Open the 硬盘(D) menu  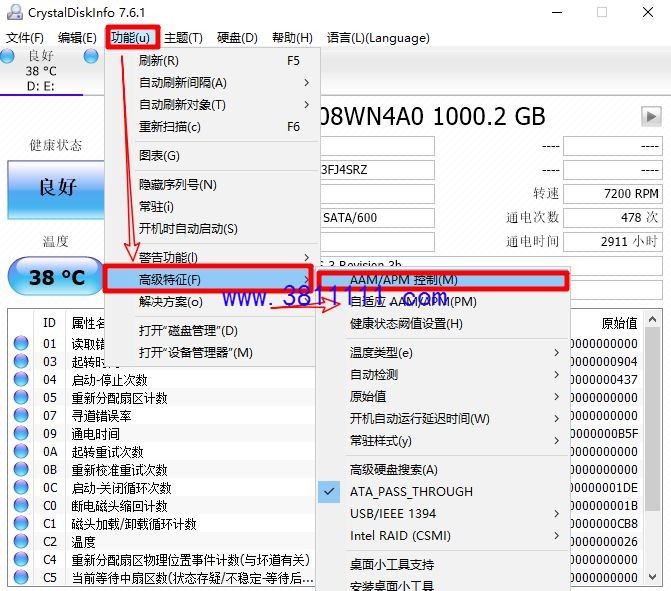point(237,38)
